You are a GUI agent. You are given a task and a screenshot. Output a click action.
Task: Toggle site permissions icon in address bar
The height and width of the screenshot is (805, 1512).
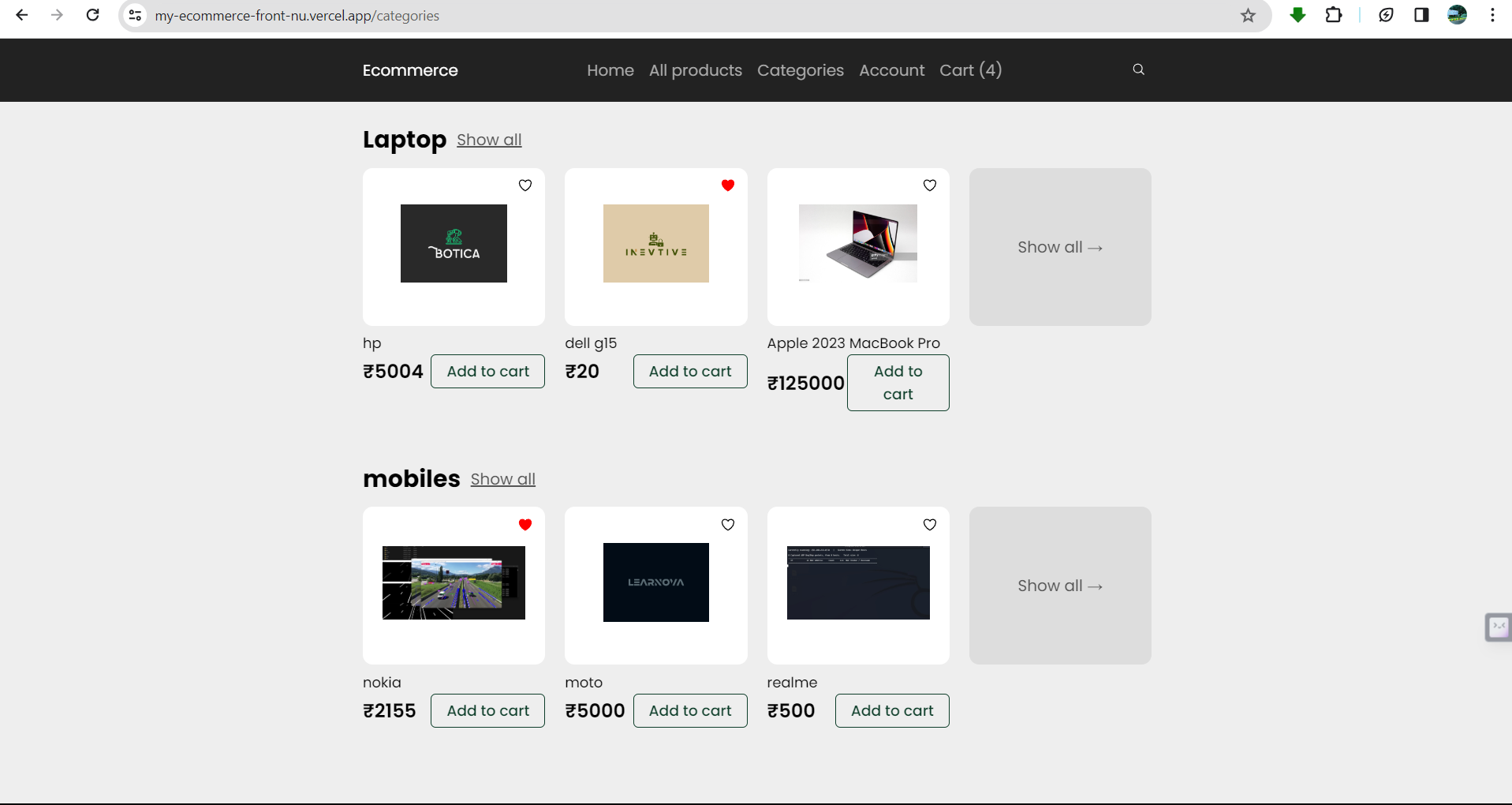point(135,15)
